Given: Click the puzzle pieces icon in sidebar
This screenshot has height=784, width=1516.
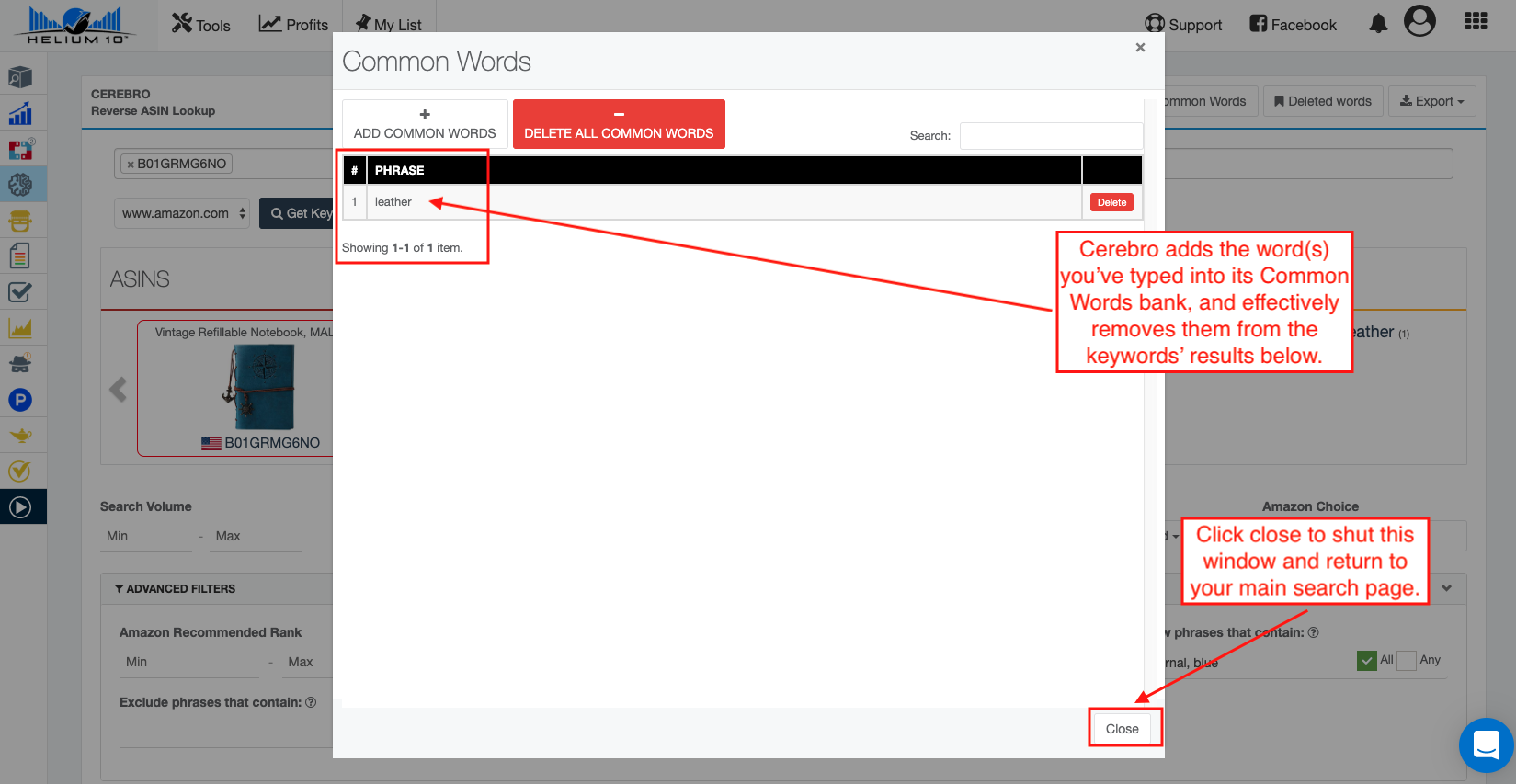Looking at the screenshot, I should [20, 149].
